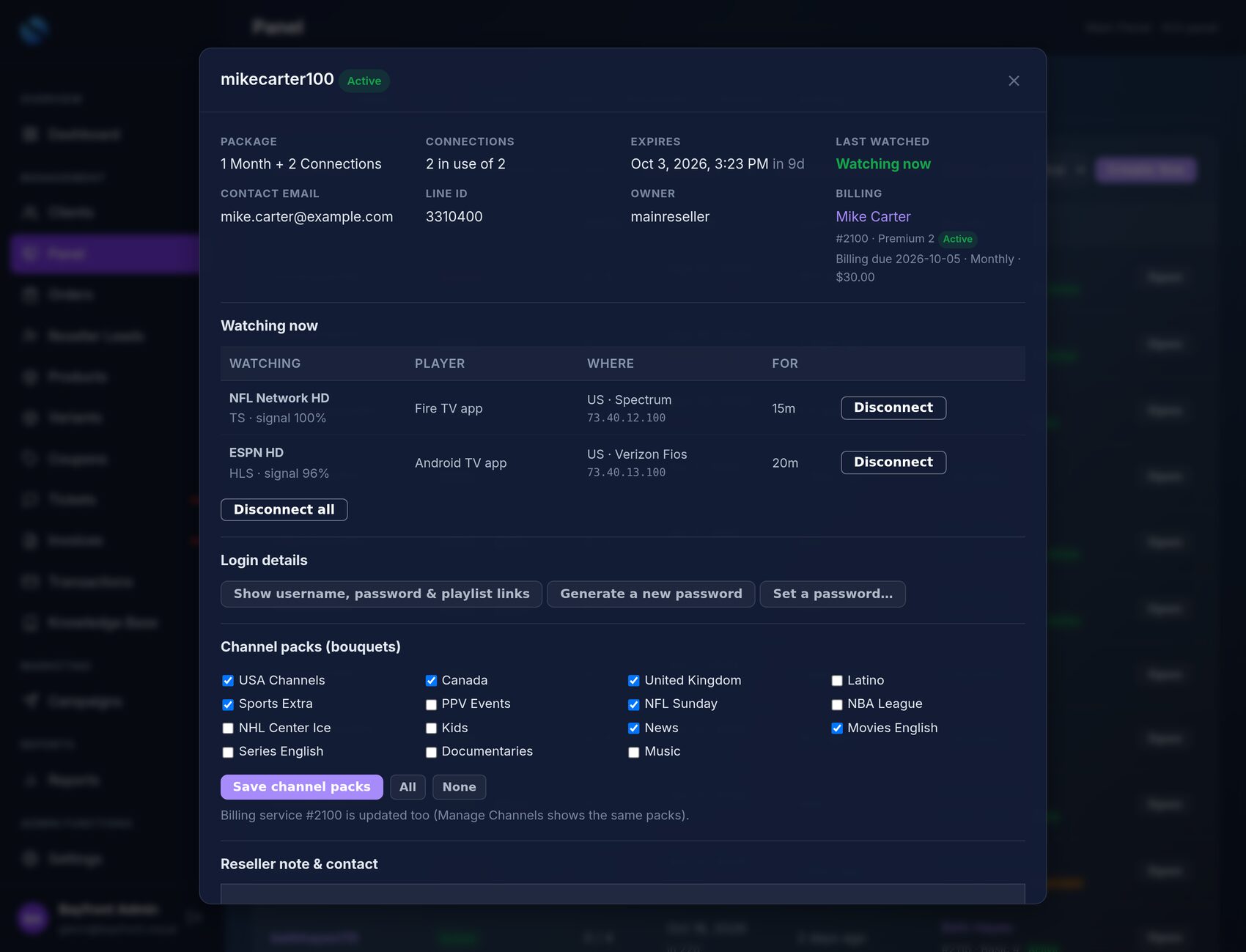The image size is (1246, 952).
Task: Generate a new password
Action: coord(651,594)
